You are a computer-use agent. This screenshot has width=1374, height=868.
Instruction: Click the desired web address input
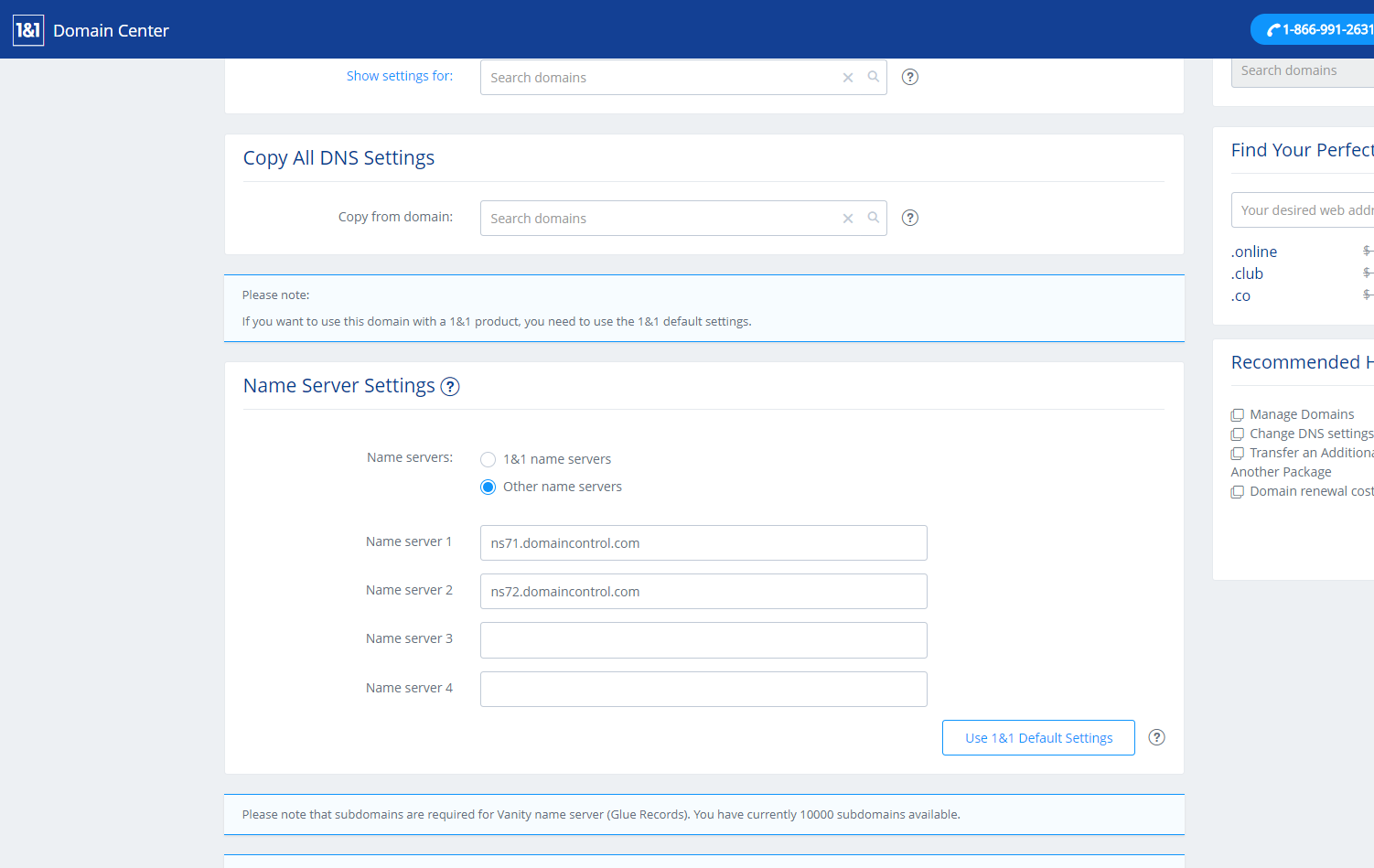(1304, 210)
